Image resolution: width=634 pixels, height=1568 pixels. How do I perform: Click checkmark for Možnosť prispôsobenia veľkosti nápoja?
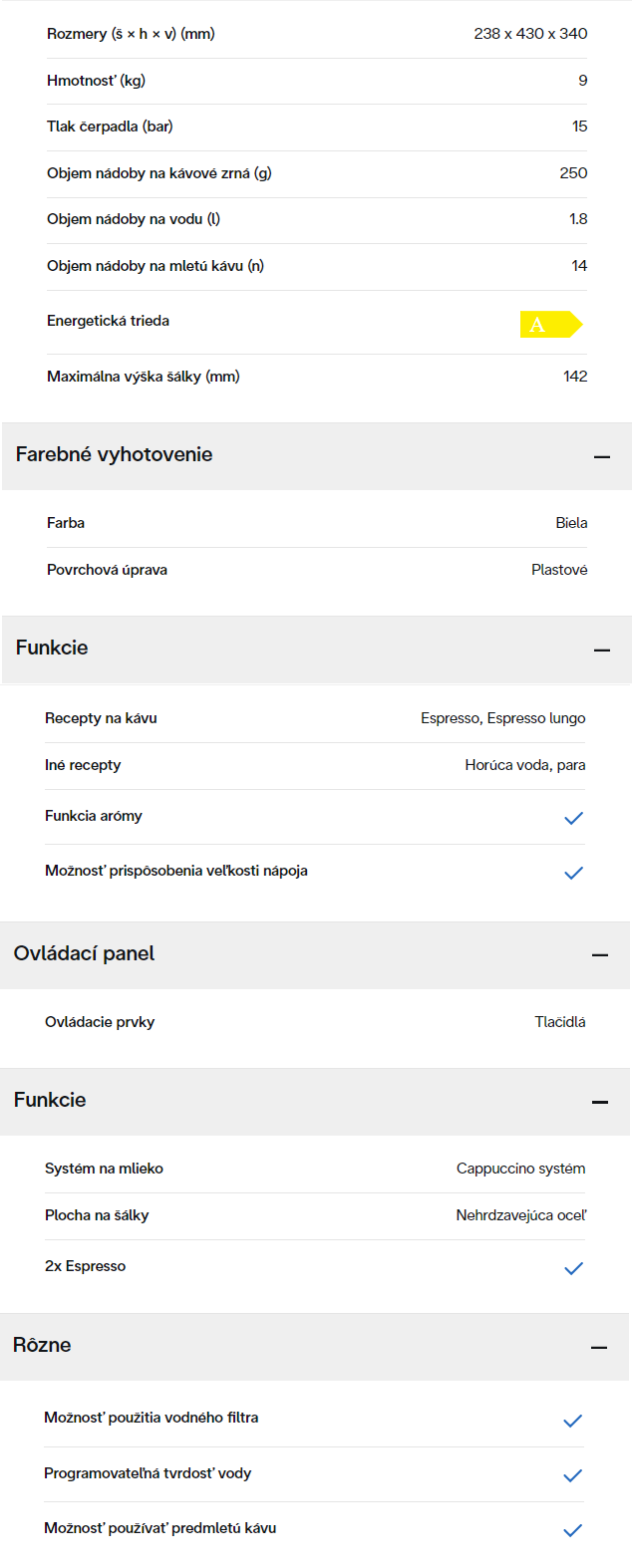tap(574, 874)
